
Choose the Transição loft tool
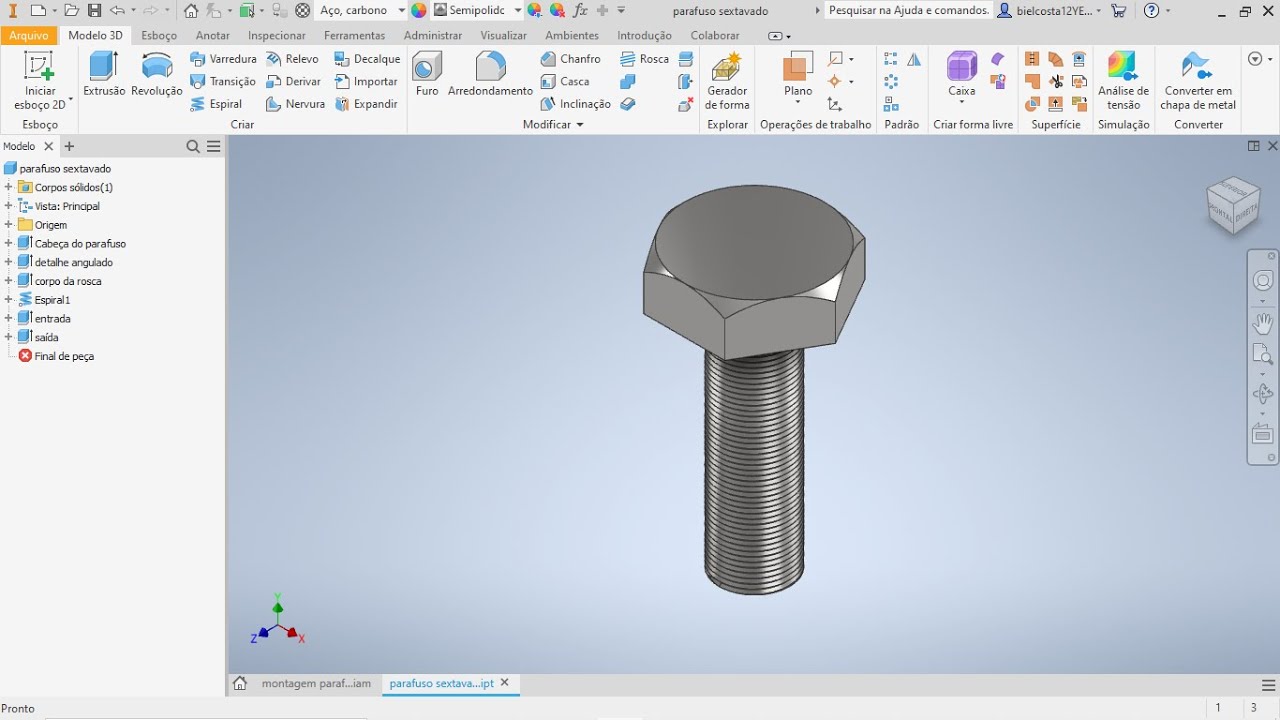pyautogui.click(x=223, y=81)
